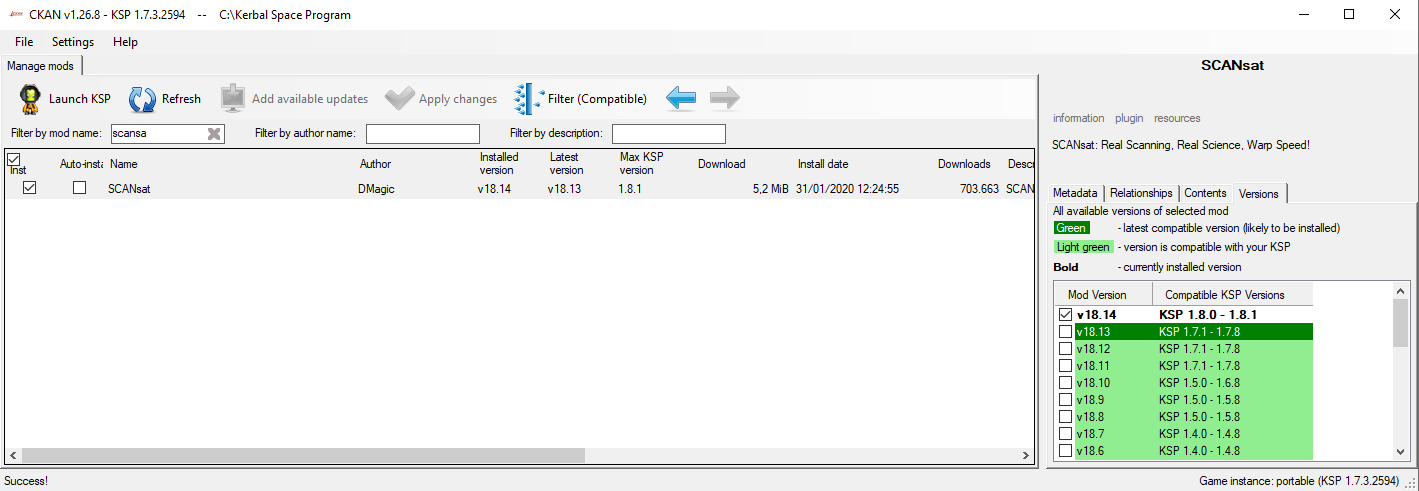Click mod list scroll left arrow

tap(12, 455)
